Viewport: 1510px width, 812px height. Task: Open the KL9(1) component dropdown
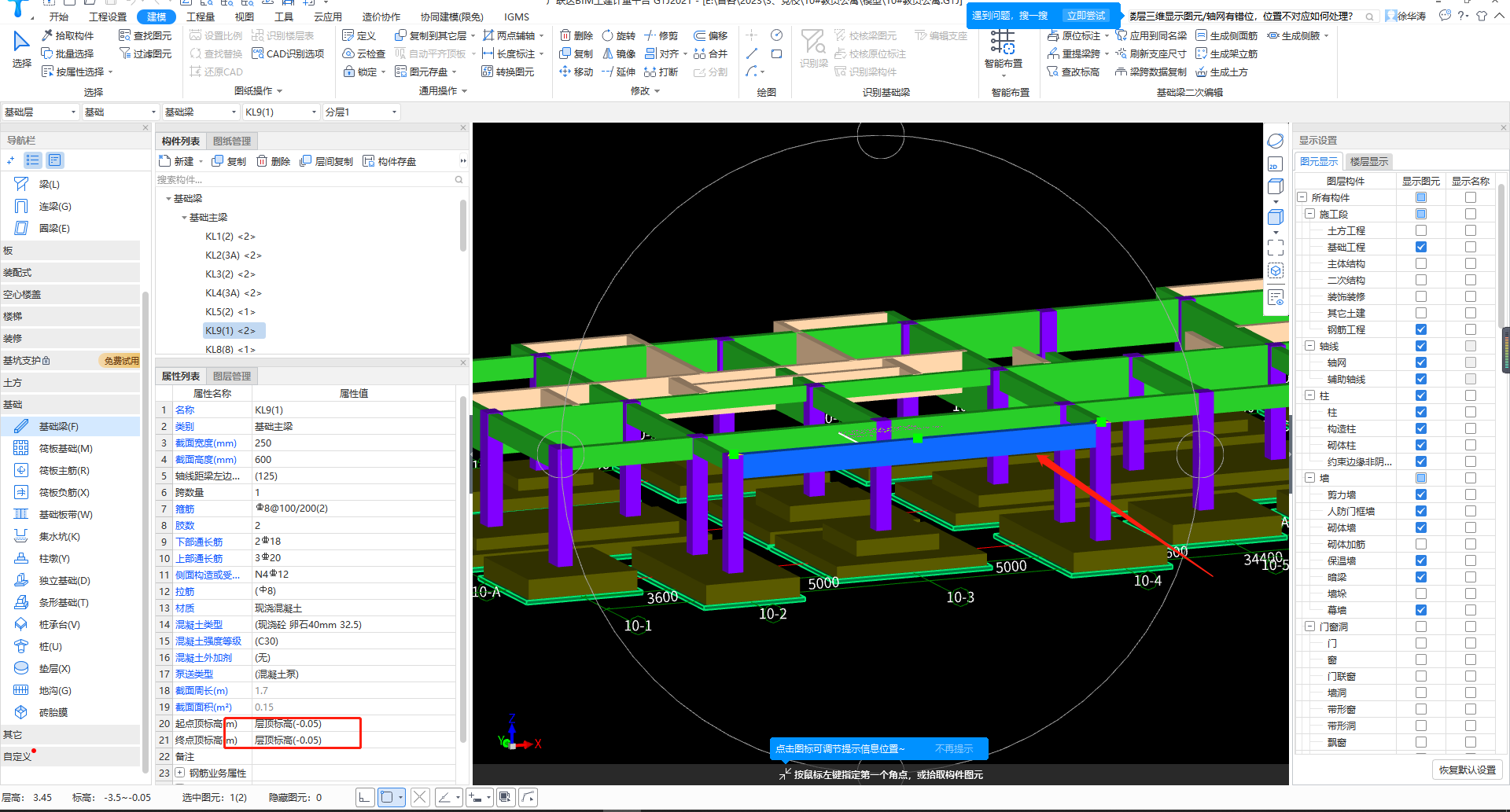tap(281, 112)
